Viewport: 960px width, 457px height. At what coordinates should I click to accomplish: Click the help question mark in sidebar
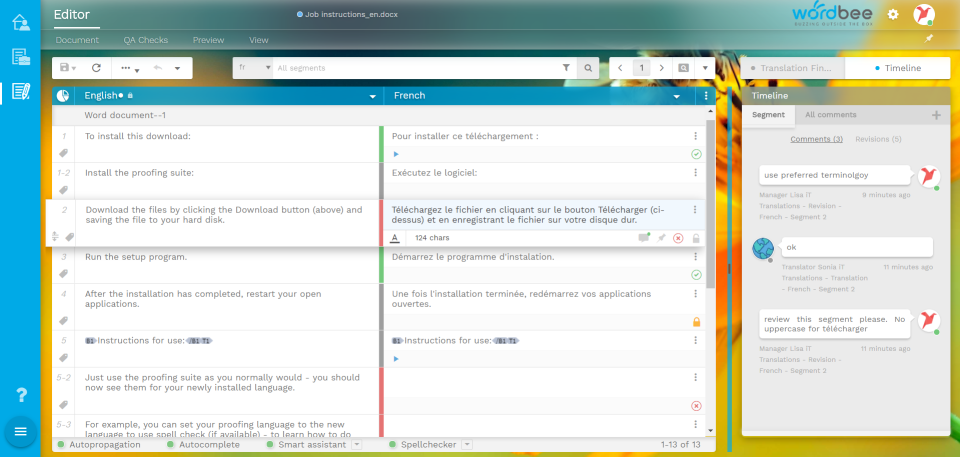click(21, 395)
